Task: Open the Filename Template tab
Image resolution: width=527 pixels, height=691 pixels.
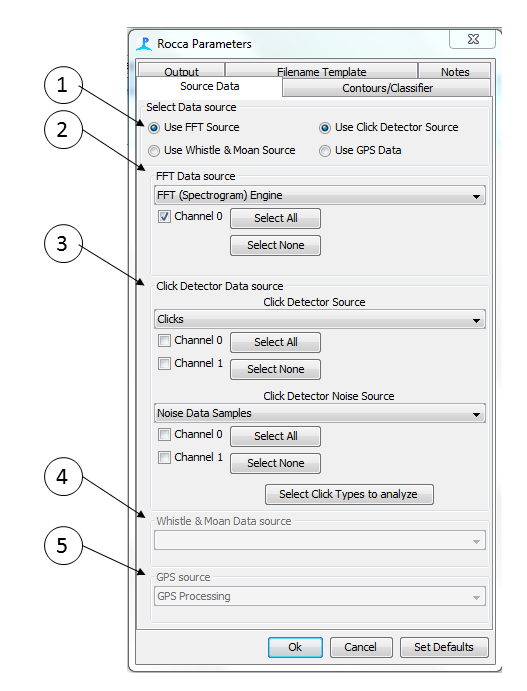Action: (321, 71)
